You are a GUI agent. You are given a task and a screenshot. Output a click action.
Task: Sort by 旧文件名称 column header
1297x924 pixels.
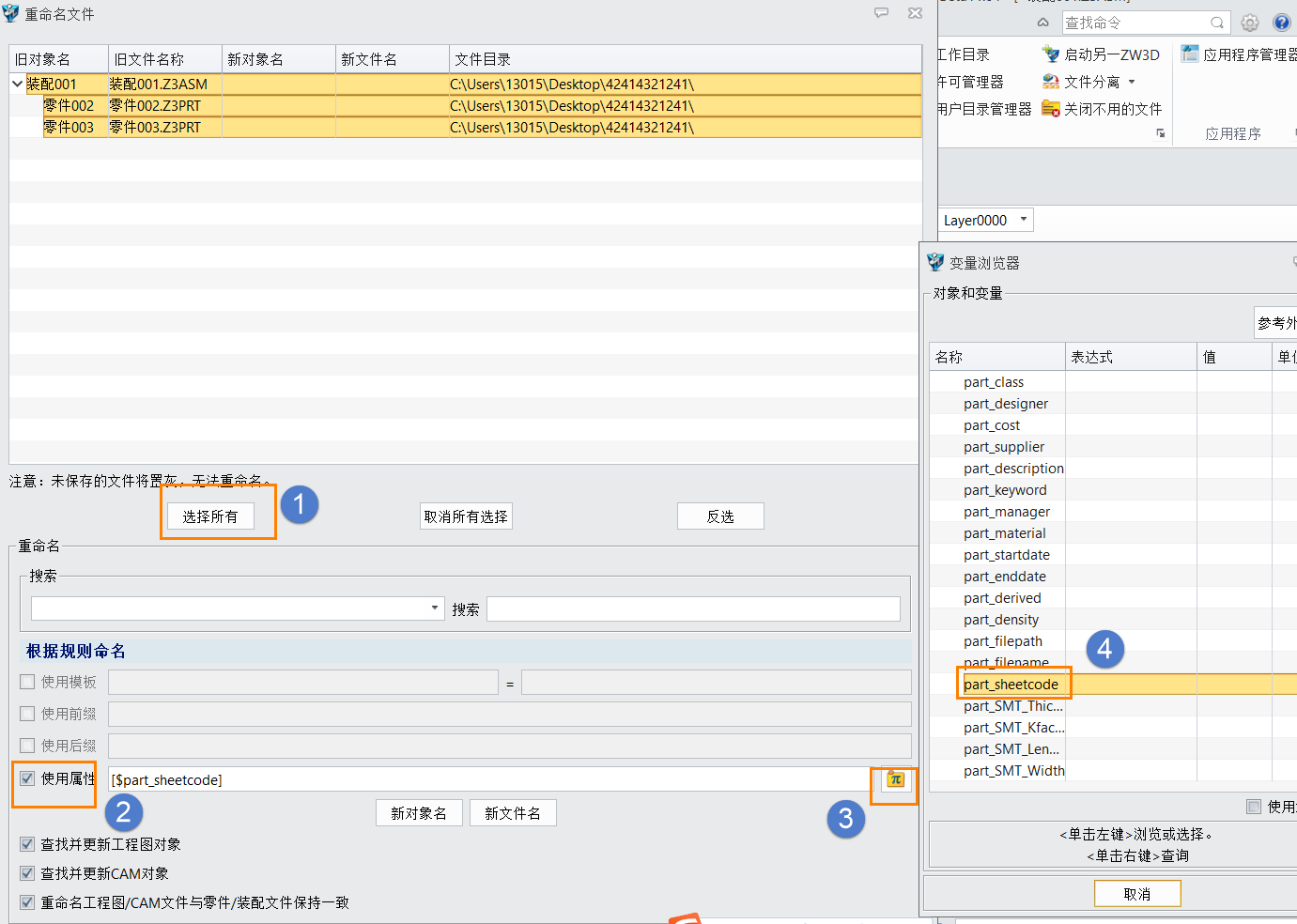[165, 59]
